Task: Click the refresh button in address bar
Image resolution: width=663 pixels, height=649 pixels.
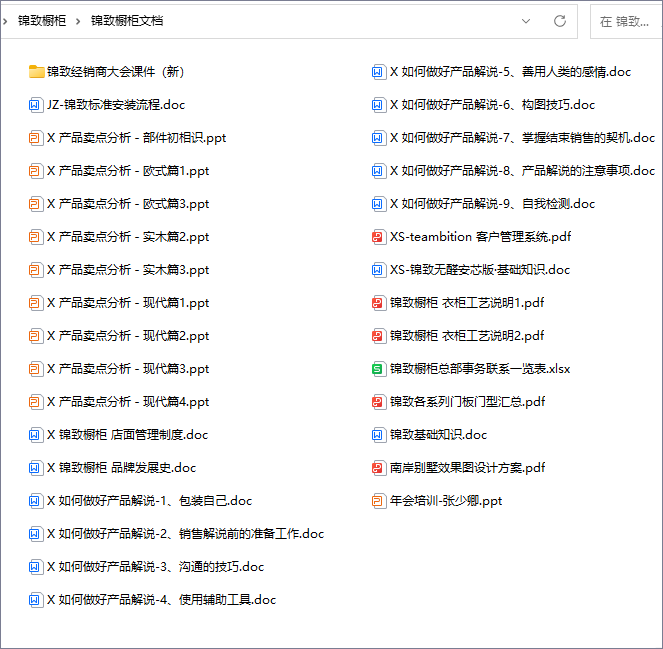Action: coord(560,20)
